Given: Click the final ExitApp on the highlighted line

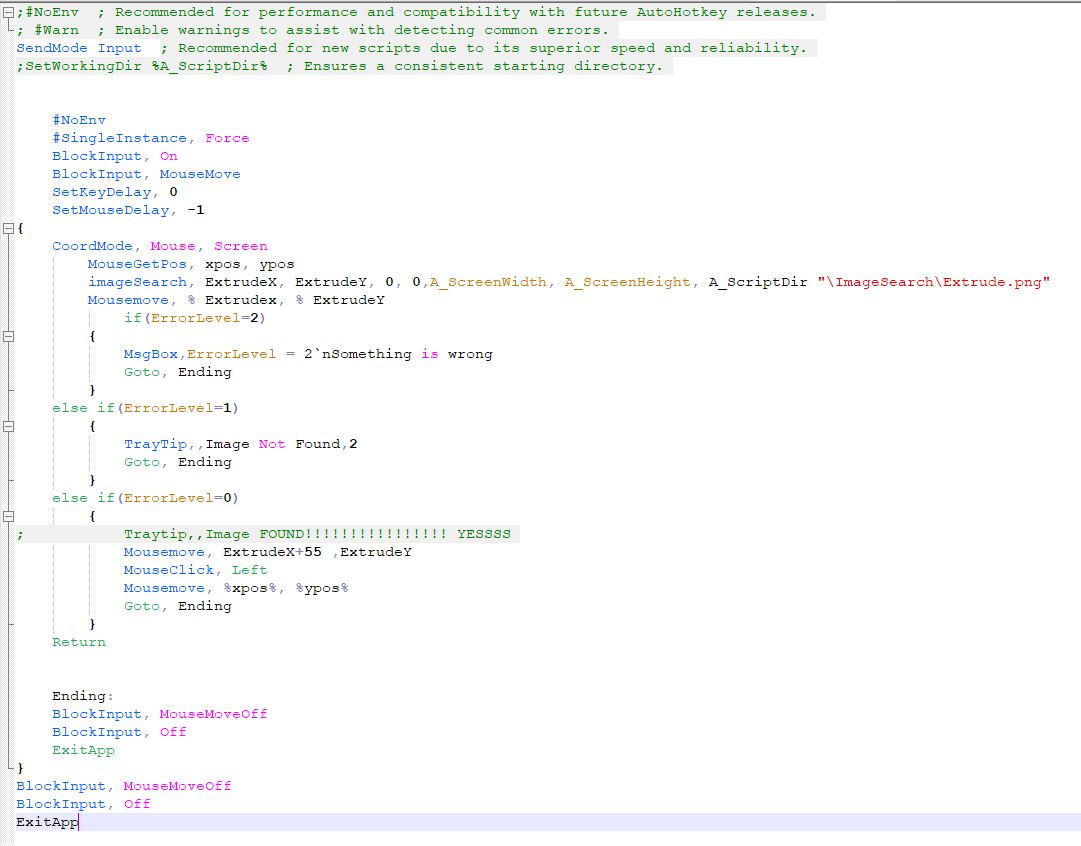Looking at the screenshot, I should 47,822.
